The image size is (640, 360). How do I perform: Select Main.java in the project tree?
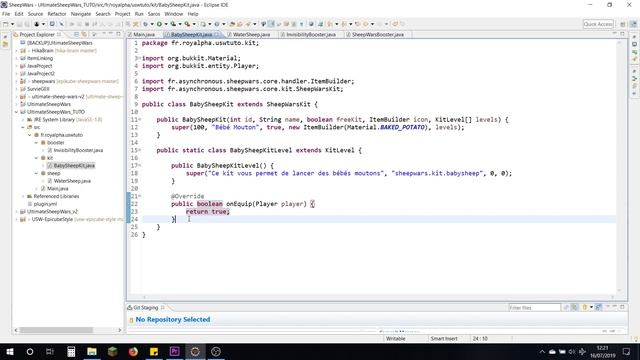click(x=58, y=189)
